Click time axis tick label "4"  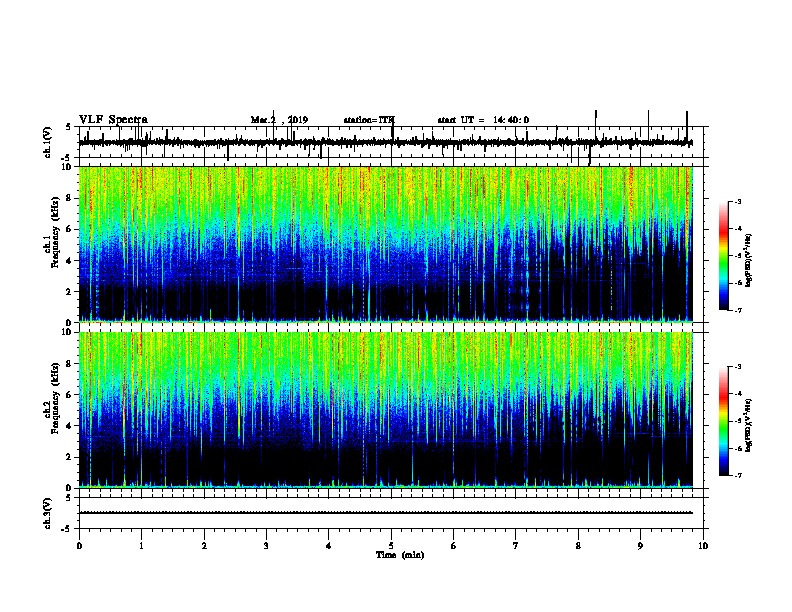pyautogui.click(x=329, y=546)
